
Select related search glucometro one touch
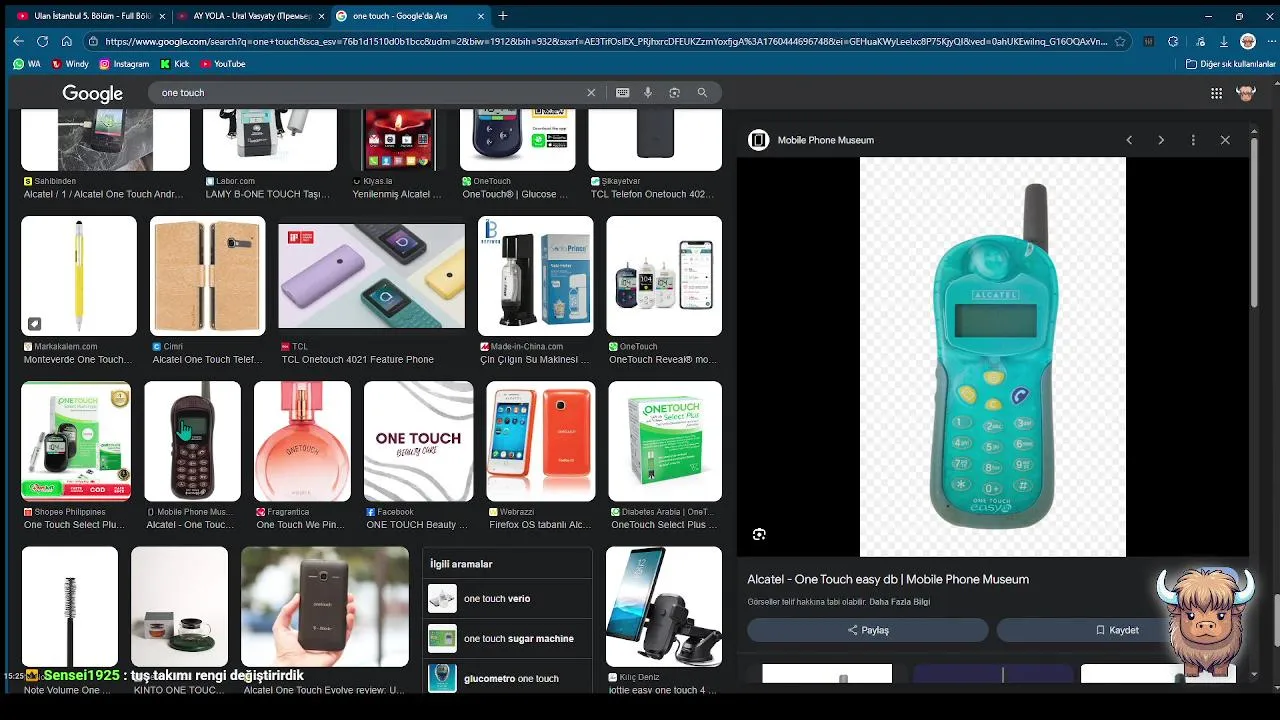(x=508, y=678)
